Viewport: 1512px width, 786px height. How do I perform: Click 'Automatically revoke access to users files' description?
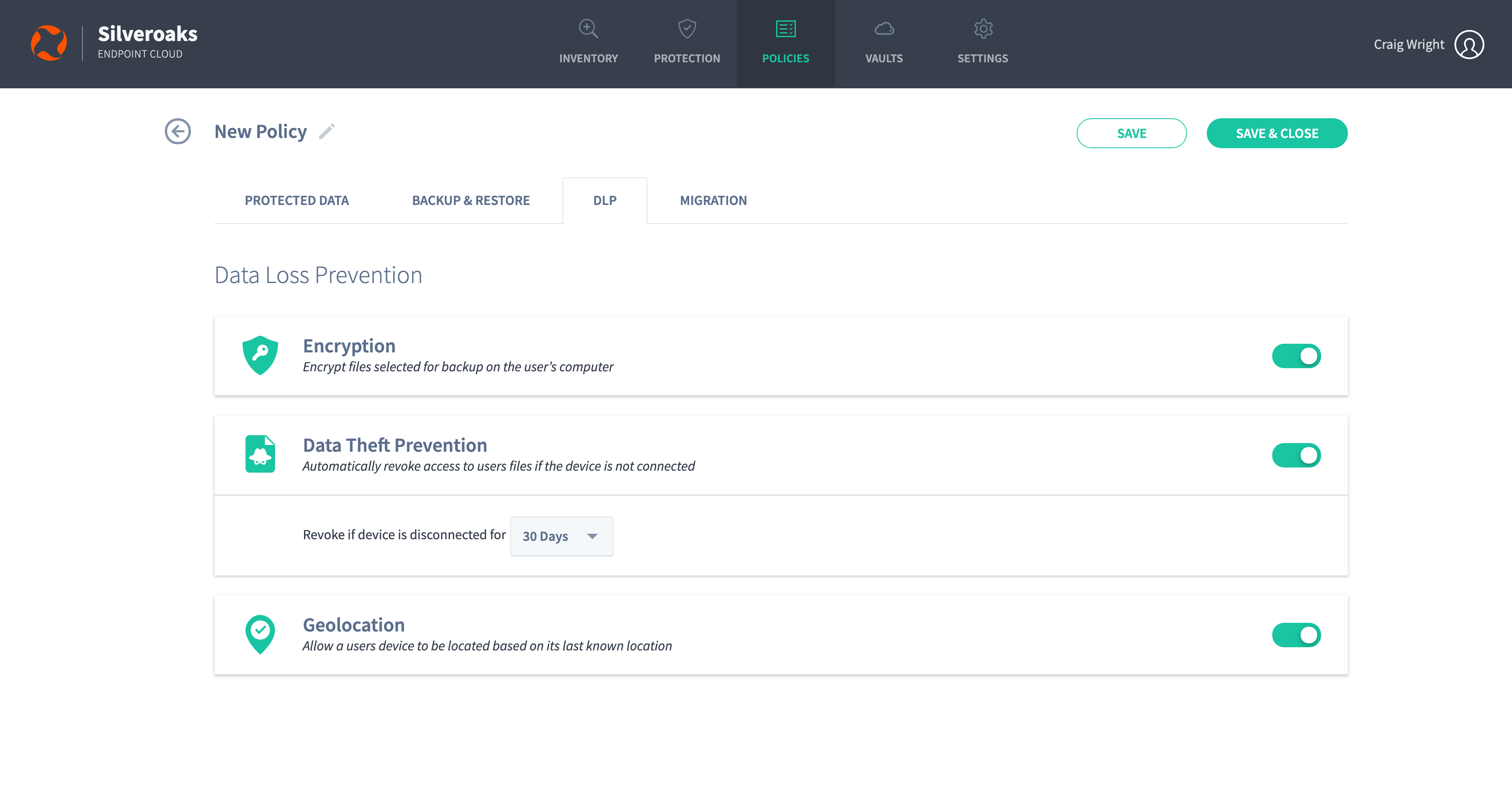coord(498,466)
